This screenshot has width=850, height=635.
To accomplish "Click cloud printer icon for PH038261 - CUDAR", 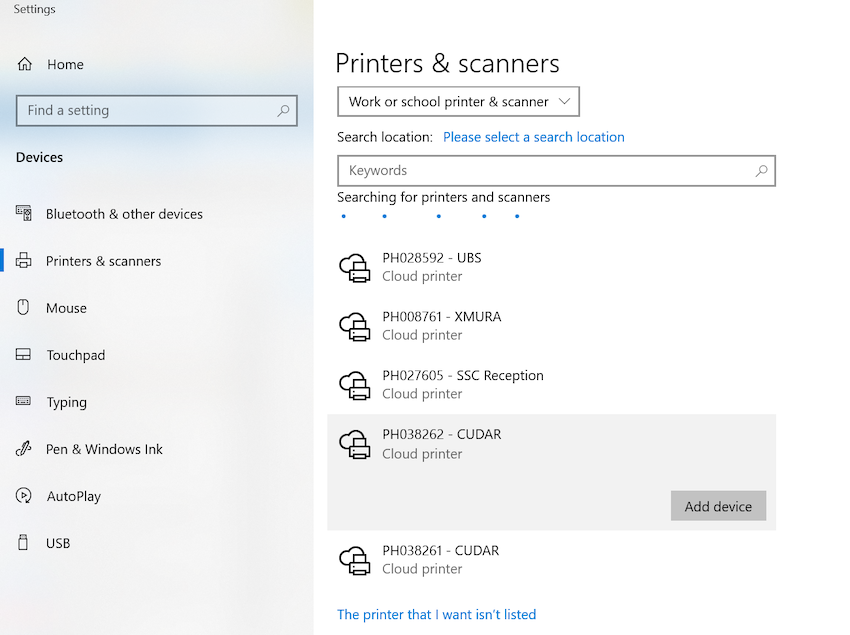I will 355,560.
